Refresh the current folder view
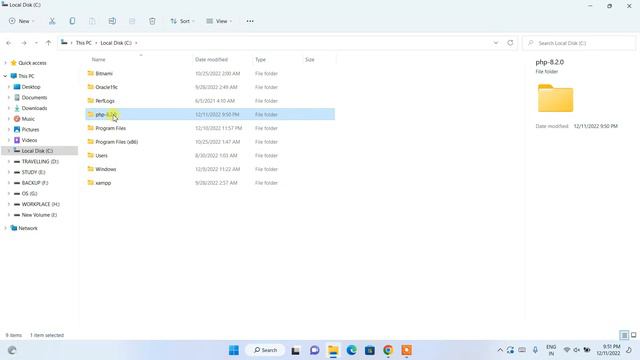Screen dimensions: 640x360 (x=510, y=43)
